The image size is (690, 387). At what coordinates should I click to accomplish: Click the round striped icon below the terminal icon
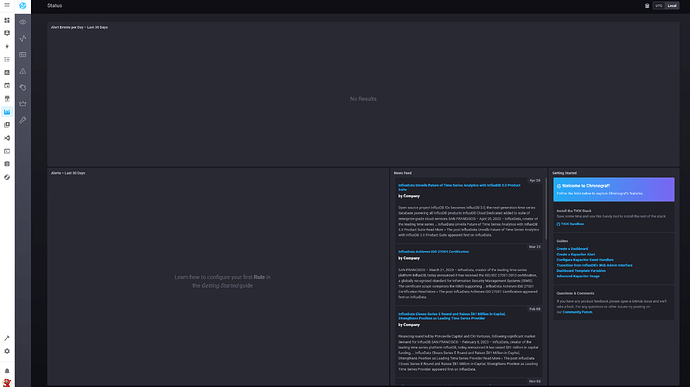click(7, 177)
